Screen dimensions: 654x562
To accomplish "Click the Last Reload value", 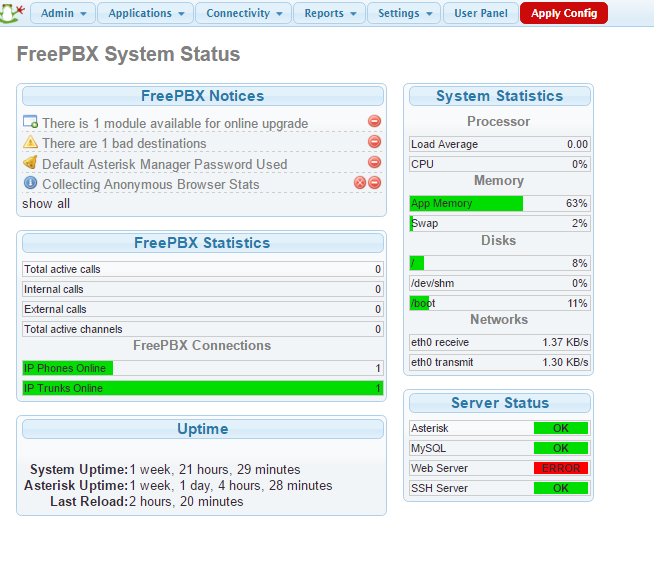I will click(186, 502).
